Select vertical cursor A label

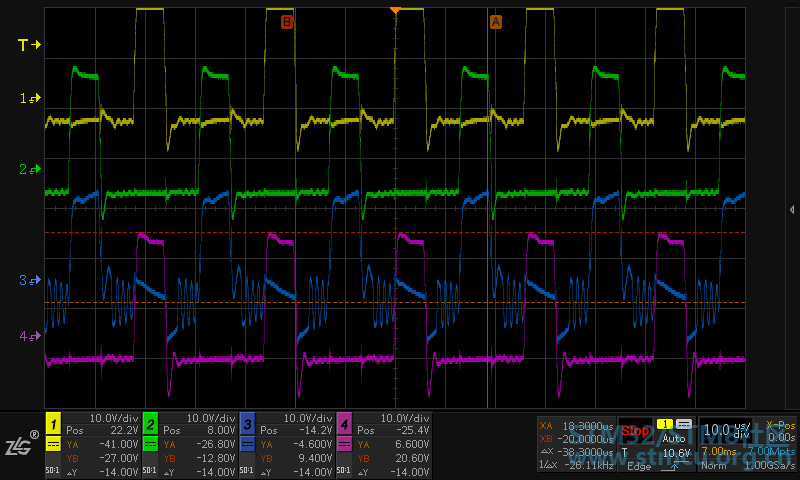point(495,22)
